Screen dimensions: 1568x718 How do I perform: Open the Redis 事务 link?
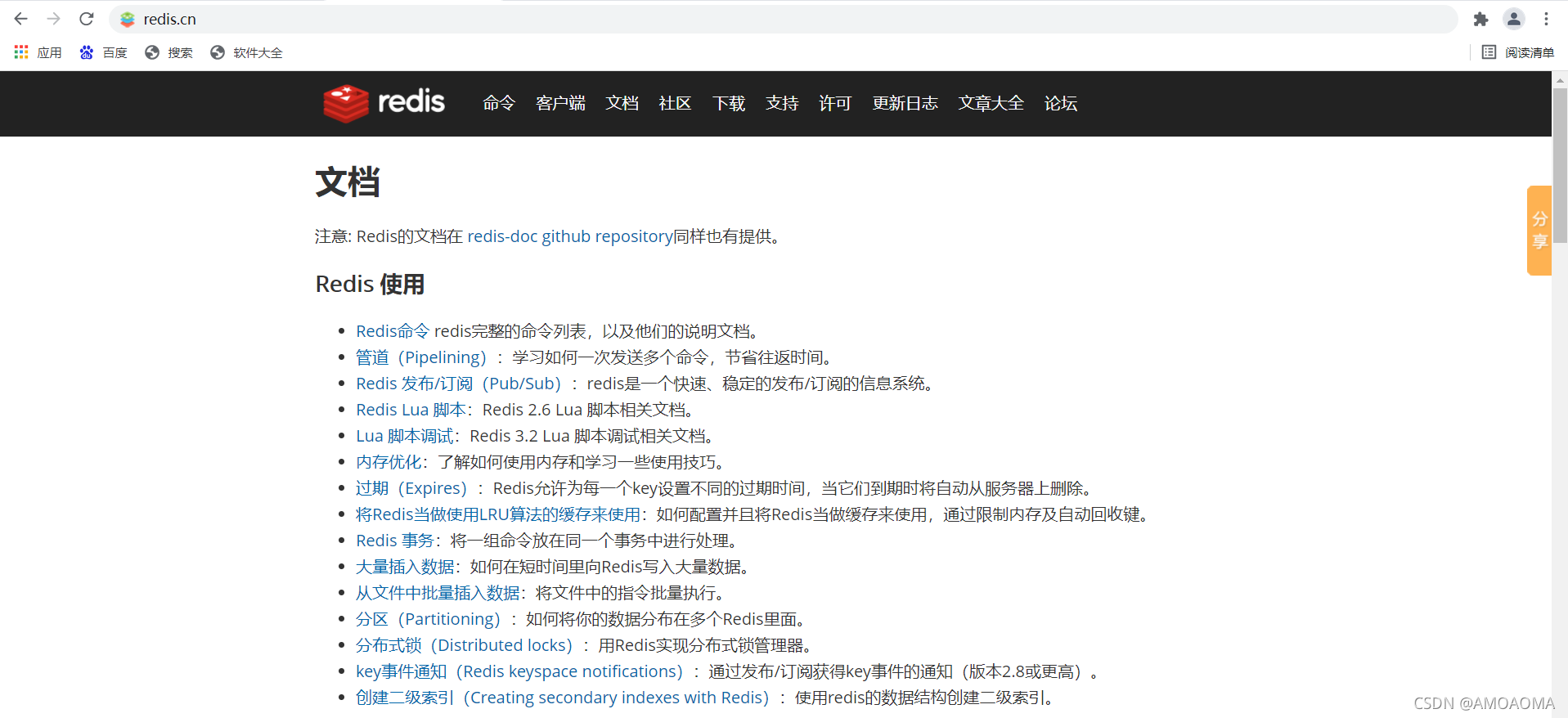[x=395, y=541]
